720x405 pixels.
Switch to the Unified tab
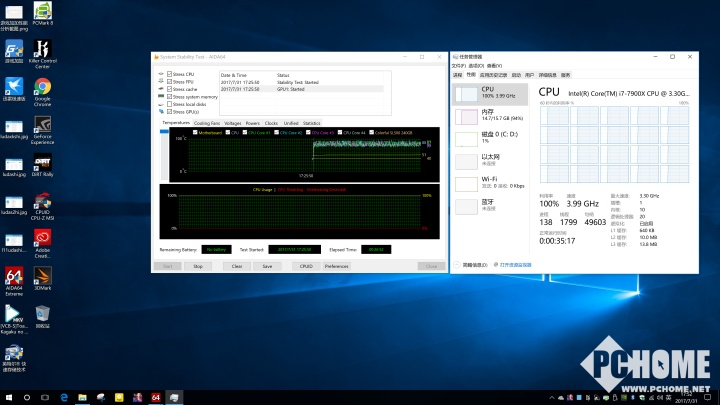(x=291, y=123)
